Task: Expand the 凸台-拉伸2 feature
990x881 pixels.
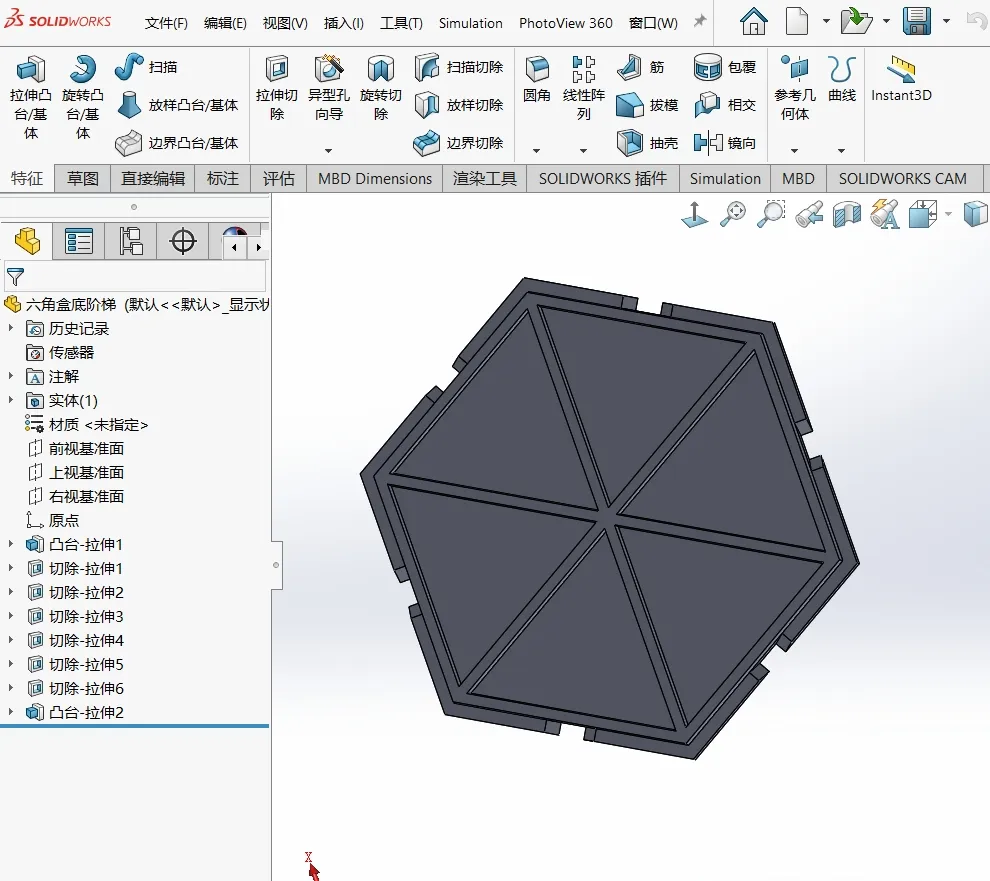Action: tap(11, 712)
